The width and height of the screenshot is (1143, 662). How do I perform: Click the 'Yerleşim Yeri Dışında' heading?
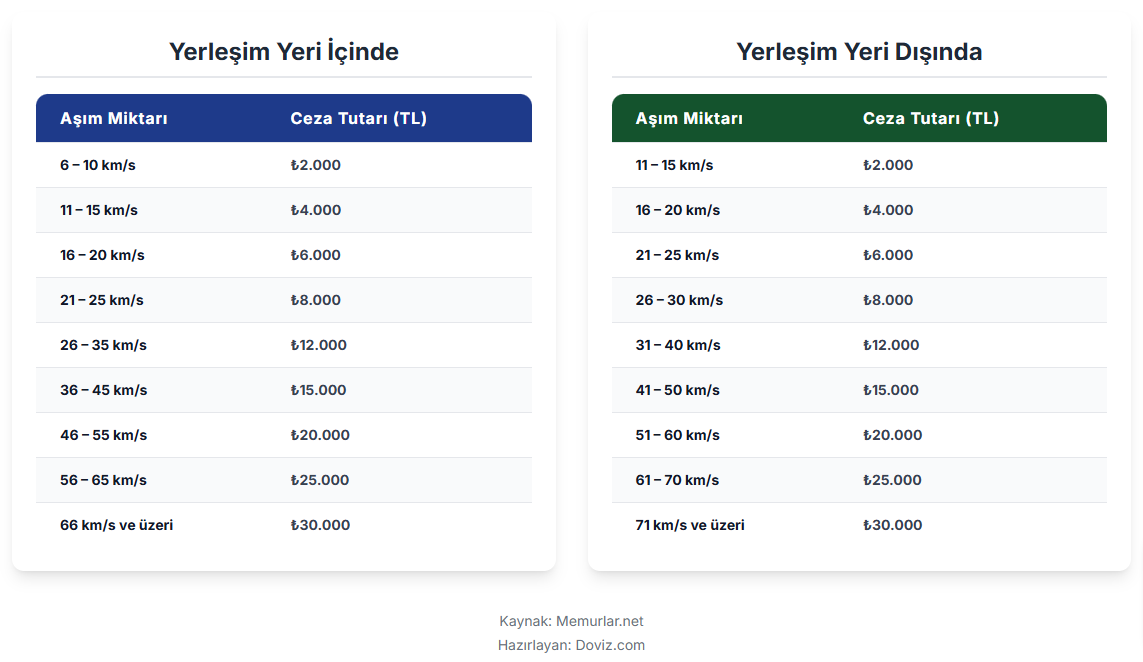tap(859, 52)
